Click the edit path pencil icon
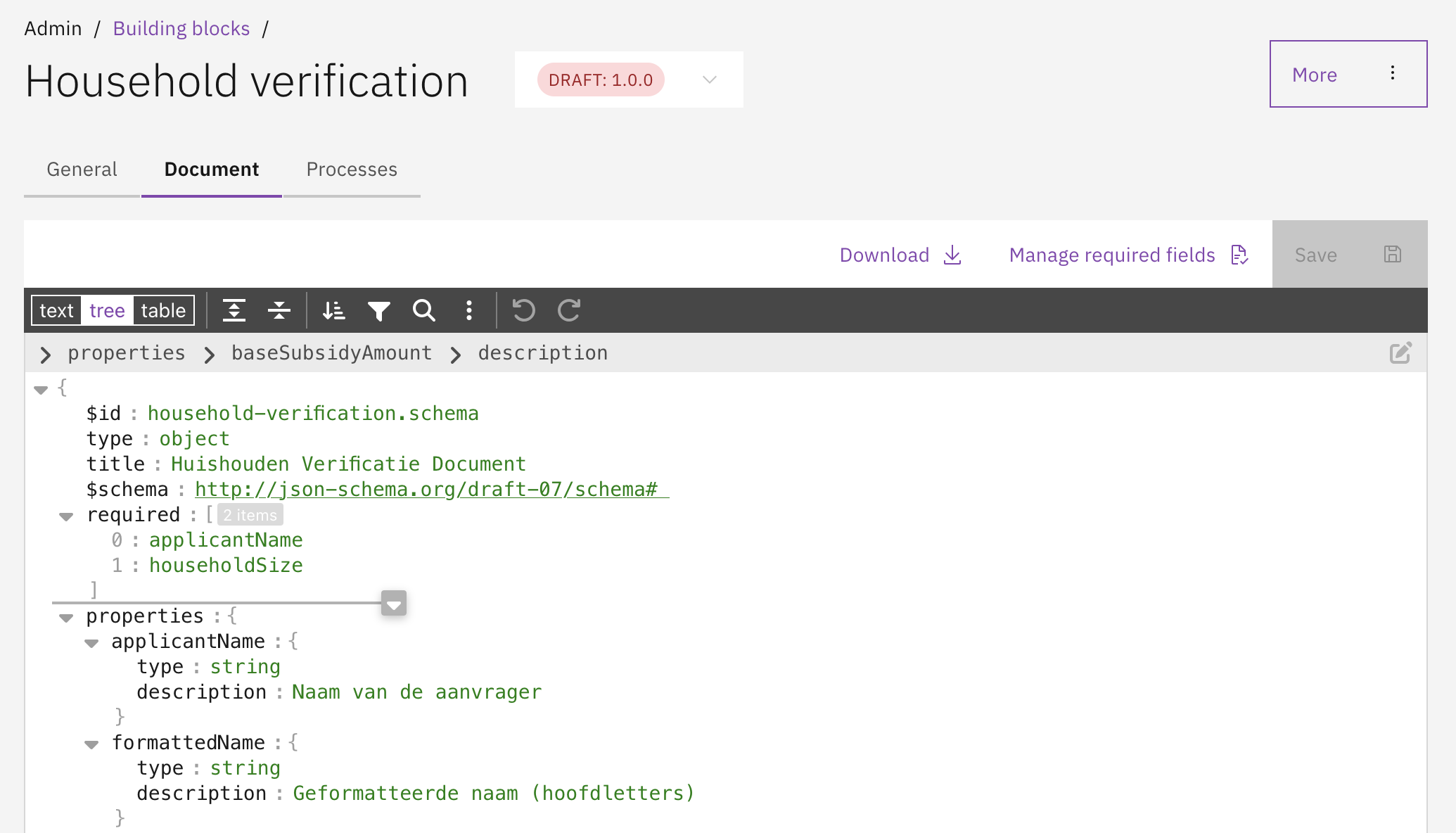 1400,353
